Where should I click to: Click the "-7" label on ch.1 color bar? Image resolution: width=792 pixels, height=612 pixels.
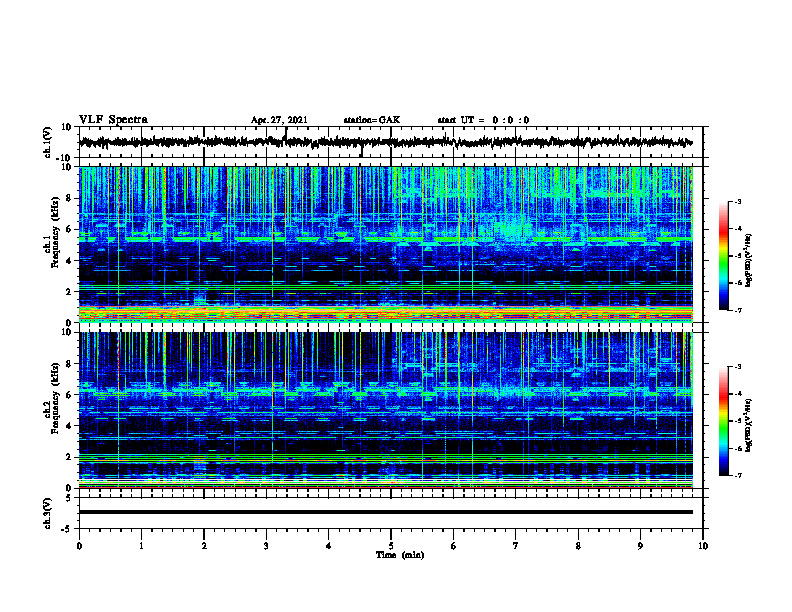click(x=738, y=310)
